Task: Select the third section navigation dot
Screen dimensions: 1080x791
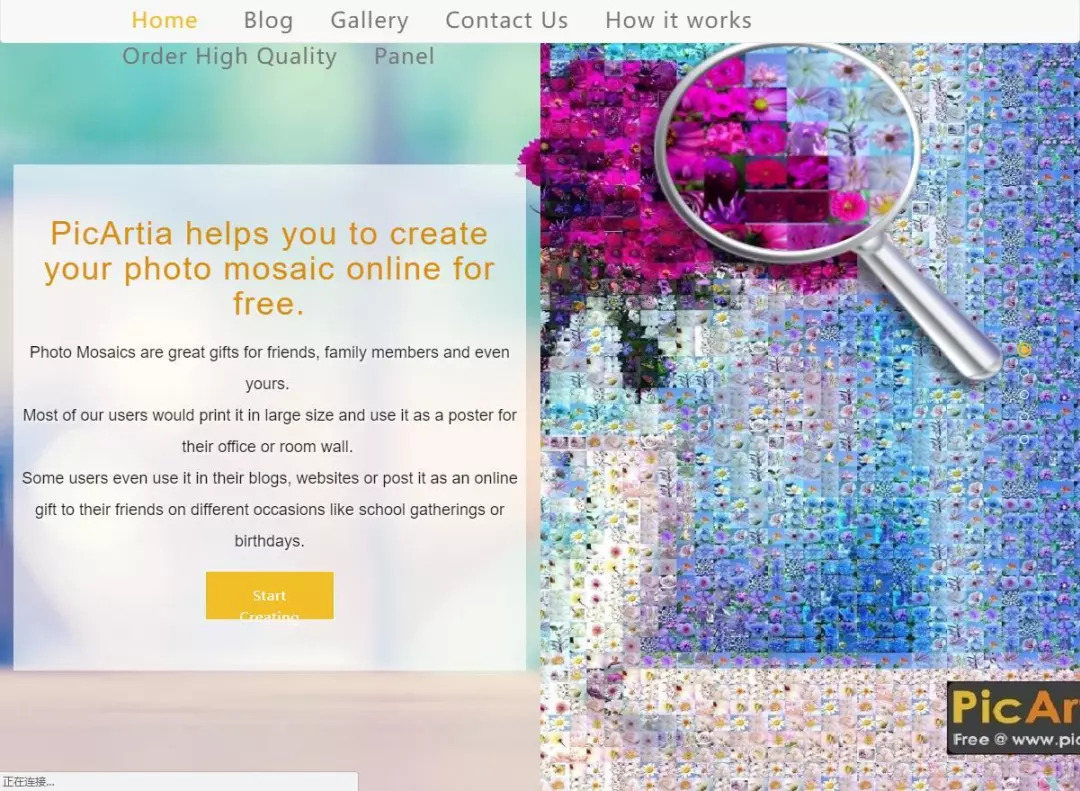Action: (x=1024, y=395)
